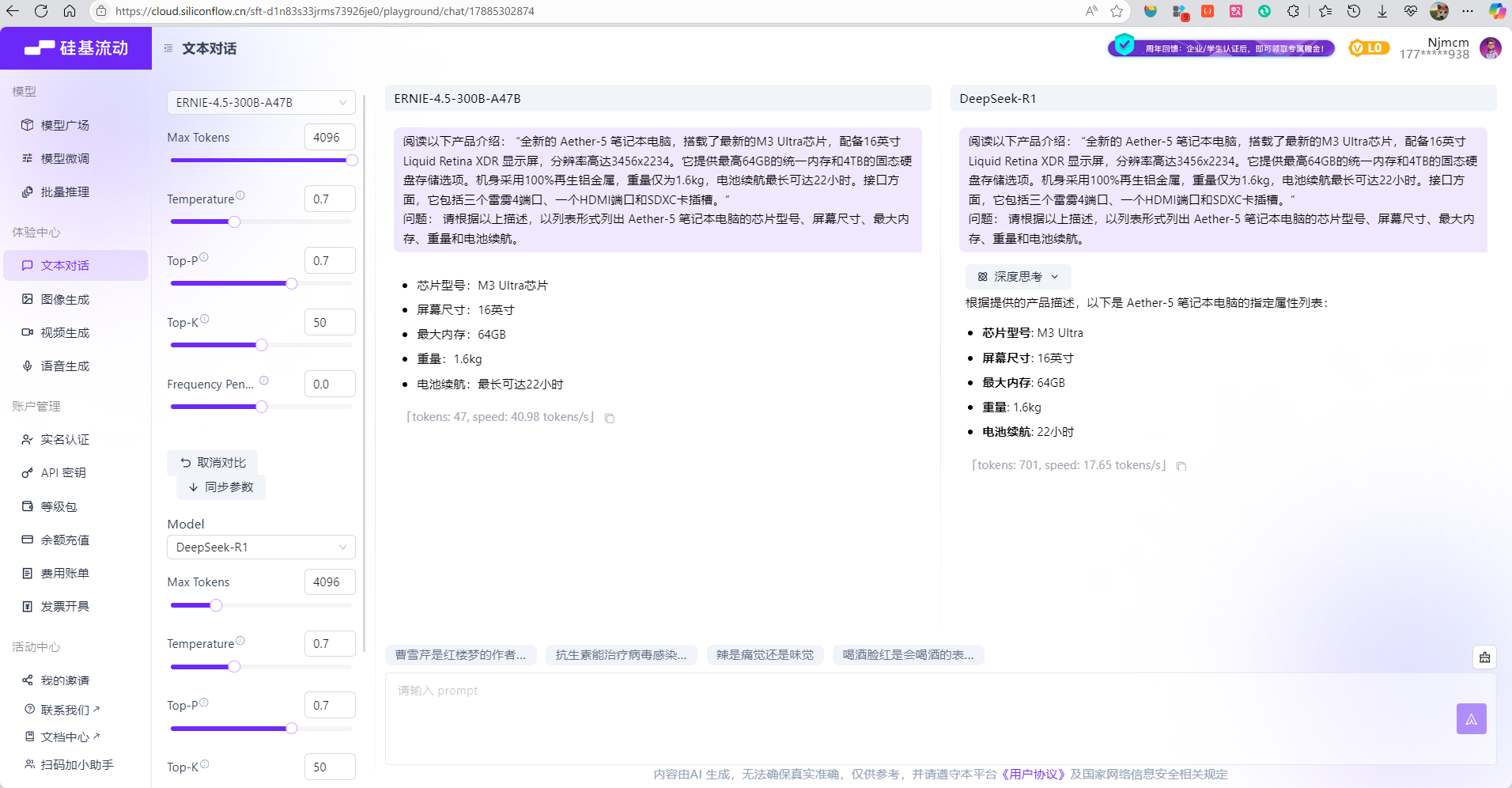This screenshot has height=788, width=1512.
Task: Open the DeepSeek-R1 model dropdown
Action: point(261,547)
